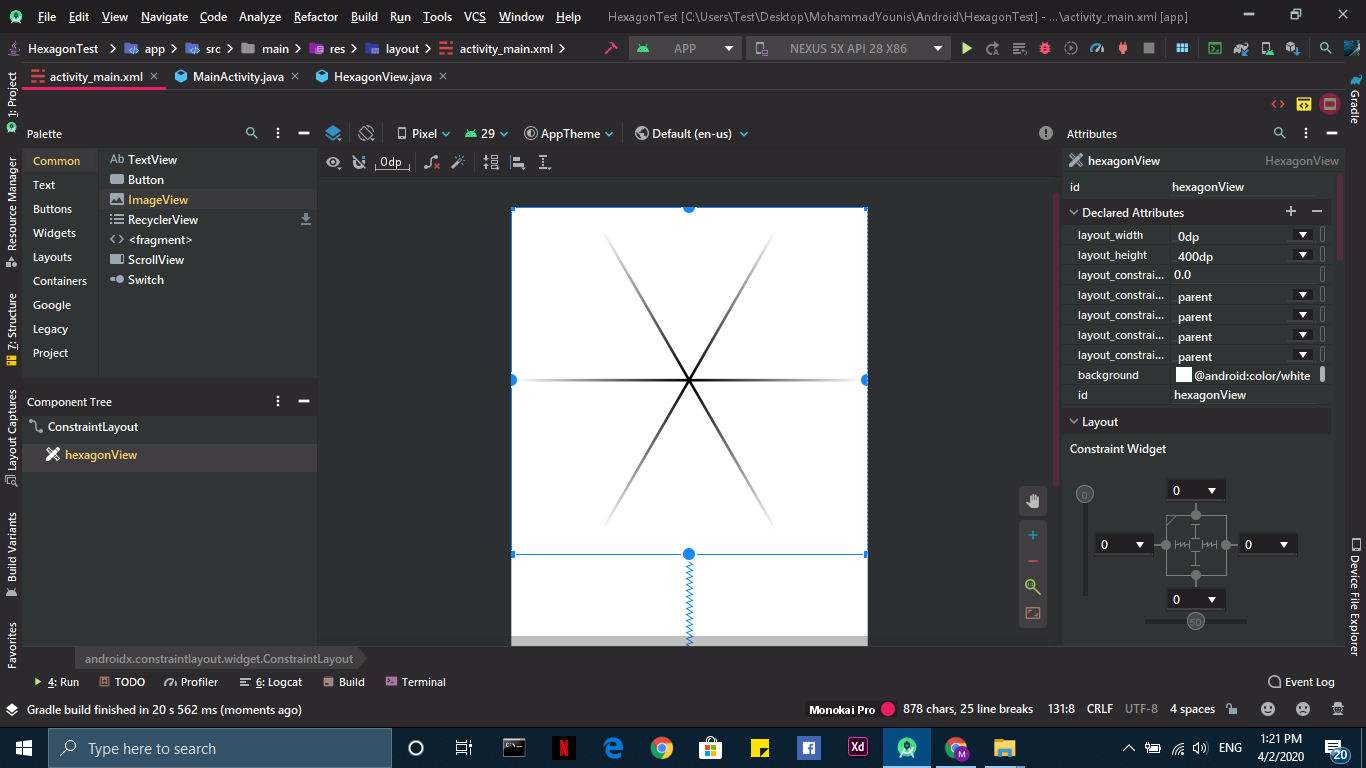Screen dimensions: 1366x768
Task: Select ImageView in the Palette list
Action: (x=208, y=200)
